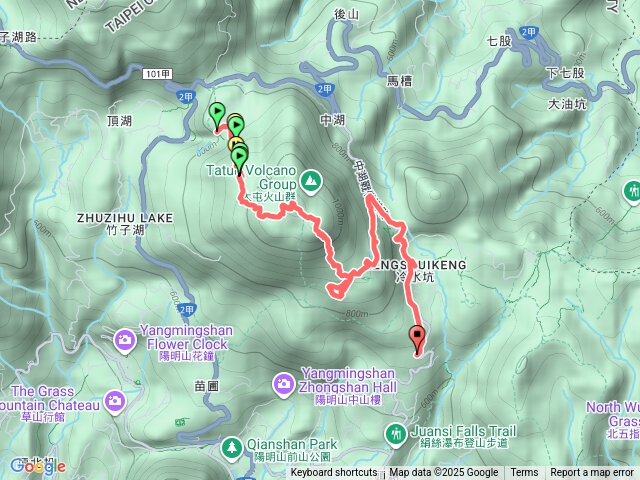This screenshot has width=640, height=480.
Task: Click the Qianshan Park tree icon
Action: coord(232,448)
